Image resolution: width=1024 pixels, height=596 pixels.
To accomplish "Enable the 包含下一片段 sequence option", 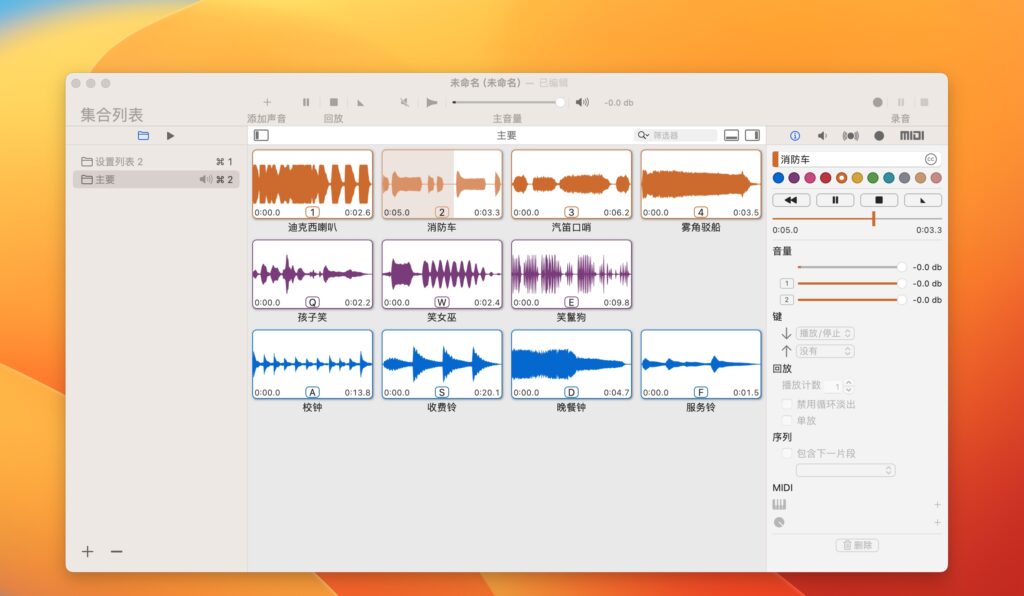I will click(786, 452).
